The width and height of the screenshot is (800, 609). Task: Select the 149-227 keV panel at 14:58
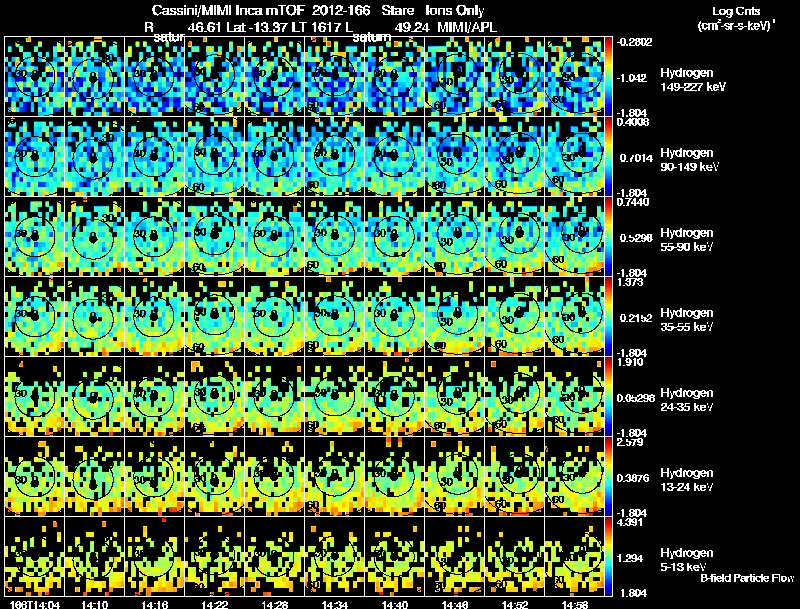(574, 76)
